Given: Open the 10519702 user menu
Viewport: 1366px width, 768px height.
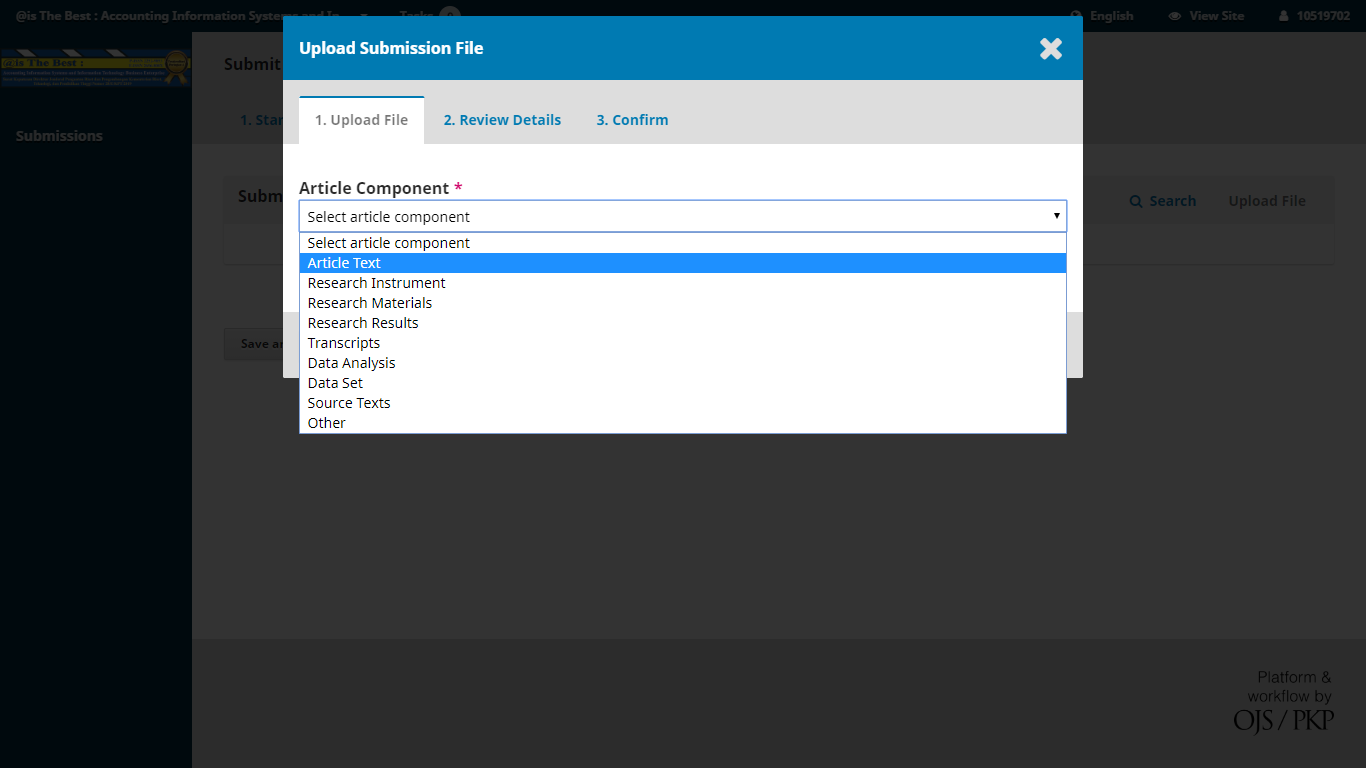Looking at the screenshot, I should pos(1314,15).
